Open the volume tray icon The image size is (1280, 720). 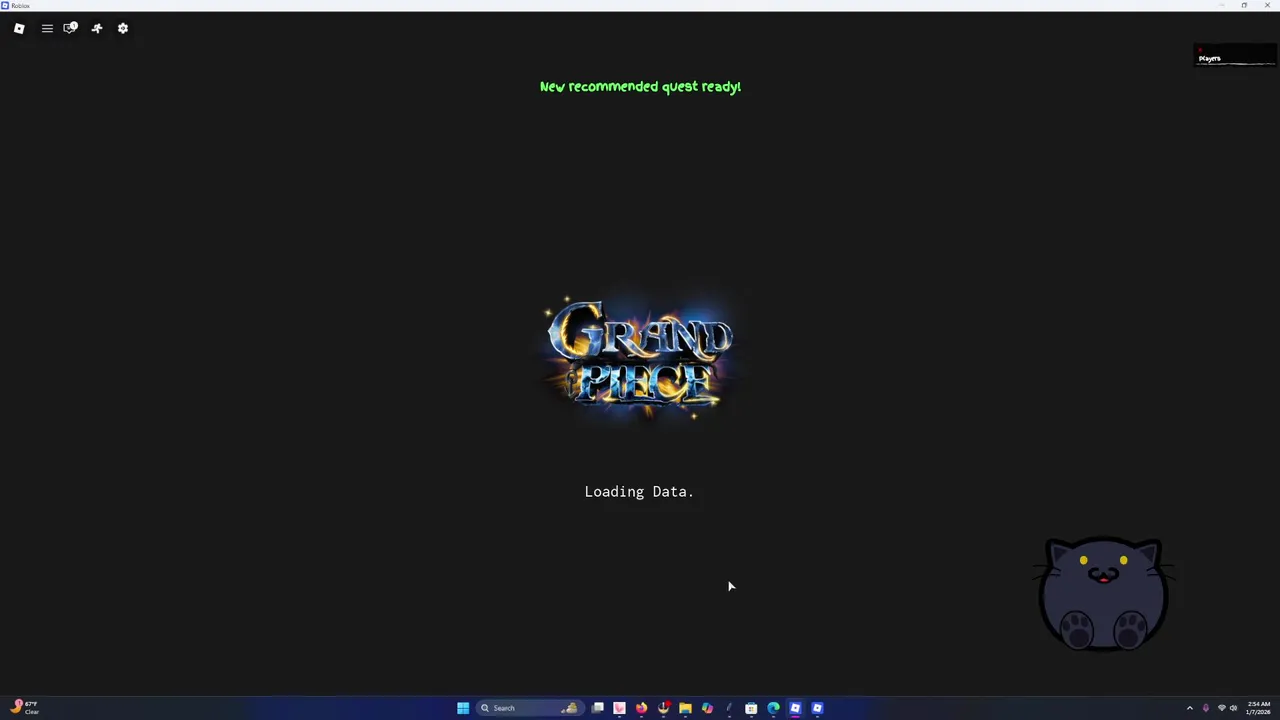(x=1233, y=708)
